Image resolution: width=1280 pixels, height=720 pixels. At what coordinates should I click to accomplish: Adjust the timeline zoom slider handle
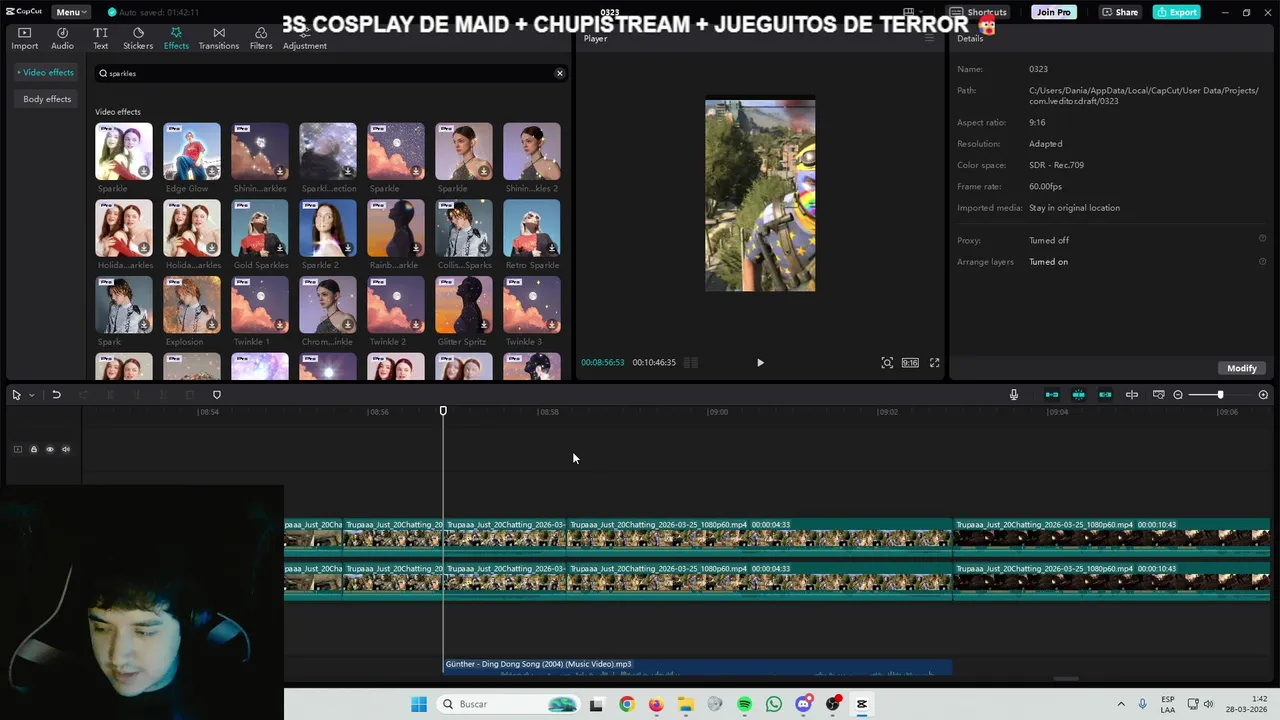[1220, 395]
